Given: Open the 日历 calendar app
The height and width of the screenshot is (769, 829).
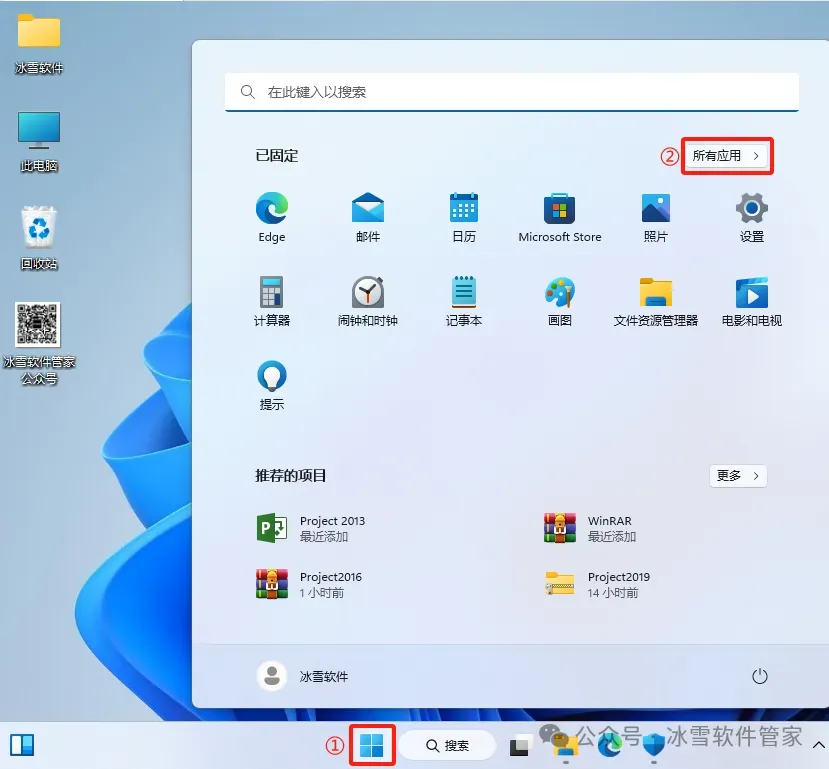Looking at the screenshot, I should [464, 217].
